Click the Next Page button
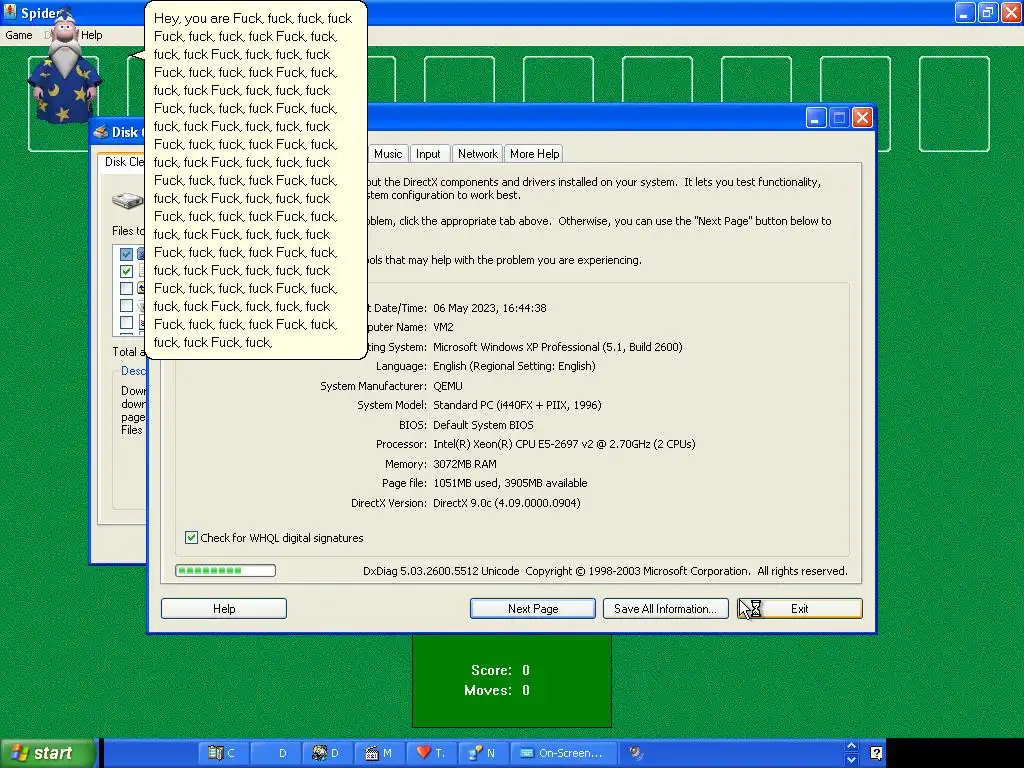1024x768 pixels. pos(533,609)
